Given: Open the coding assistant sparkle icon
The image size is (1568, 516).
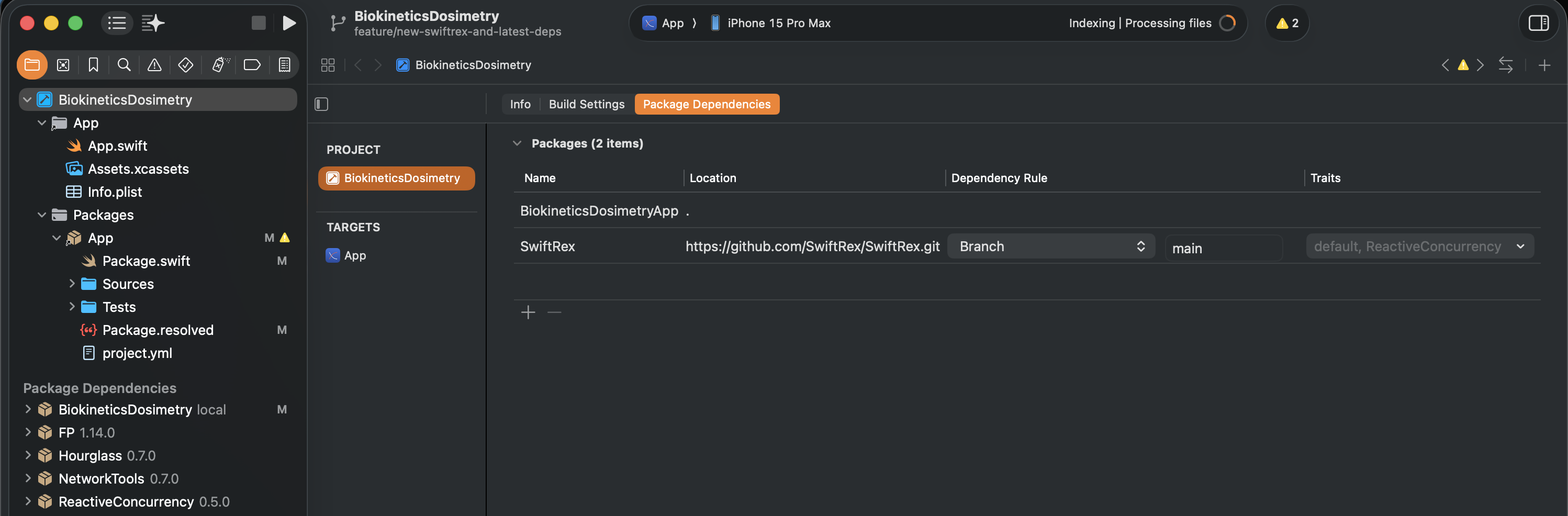Looking at the screenshot, I should click(153, 23).
